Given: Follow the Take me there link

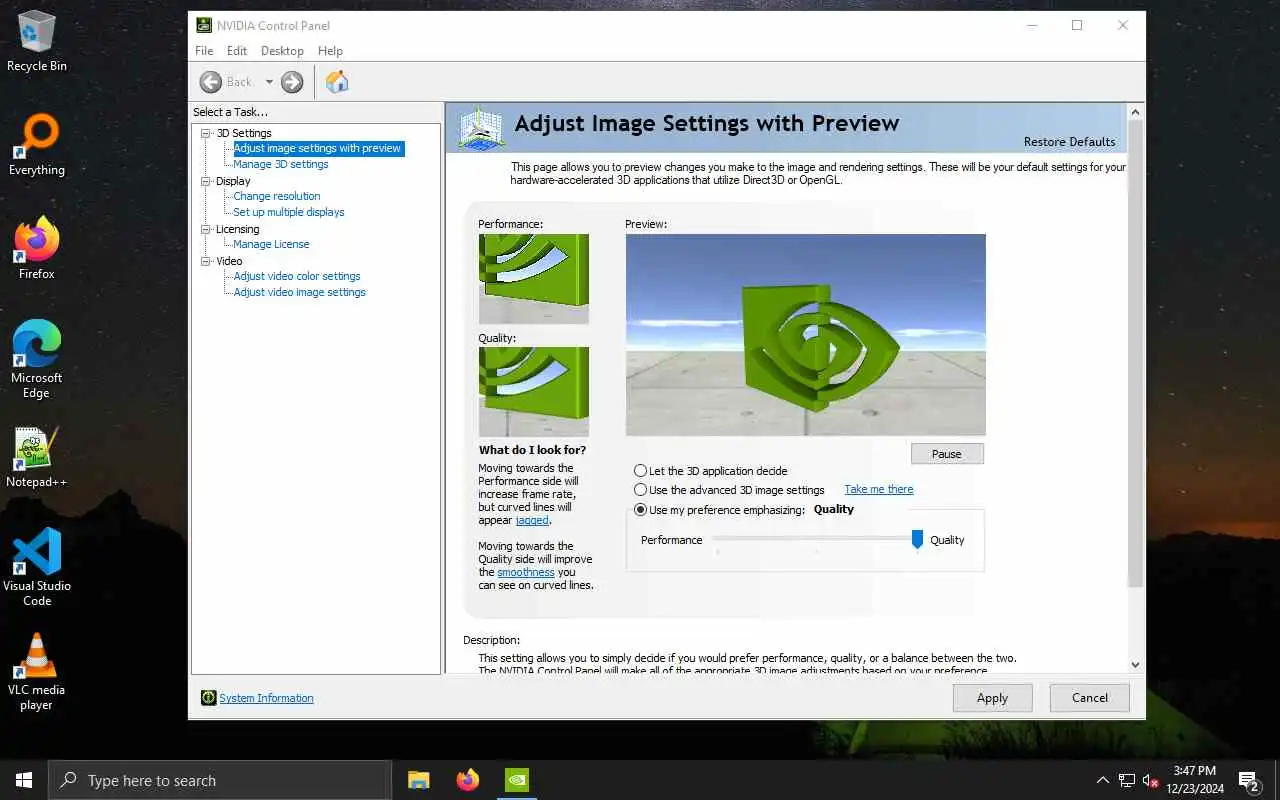Looking at the screenshot, I should pyautogui.click(x=879, y=489).
